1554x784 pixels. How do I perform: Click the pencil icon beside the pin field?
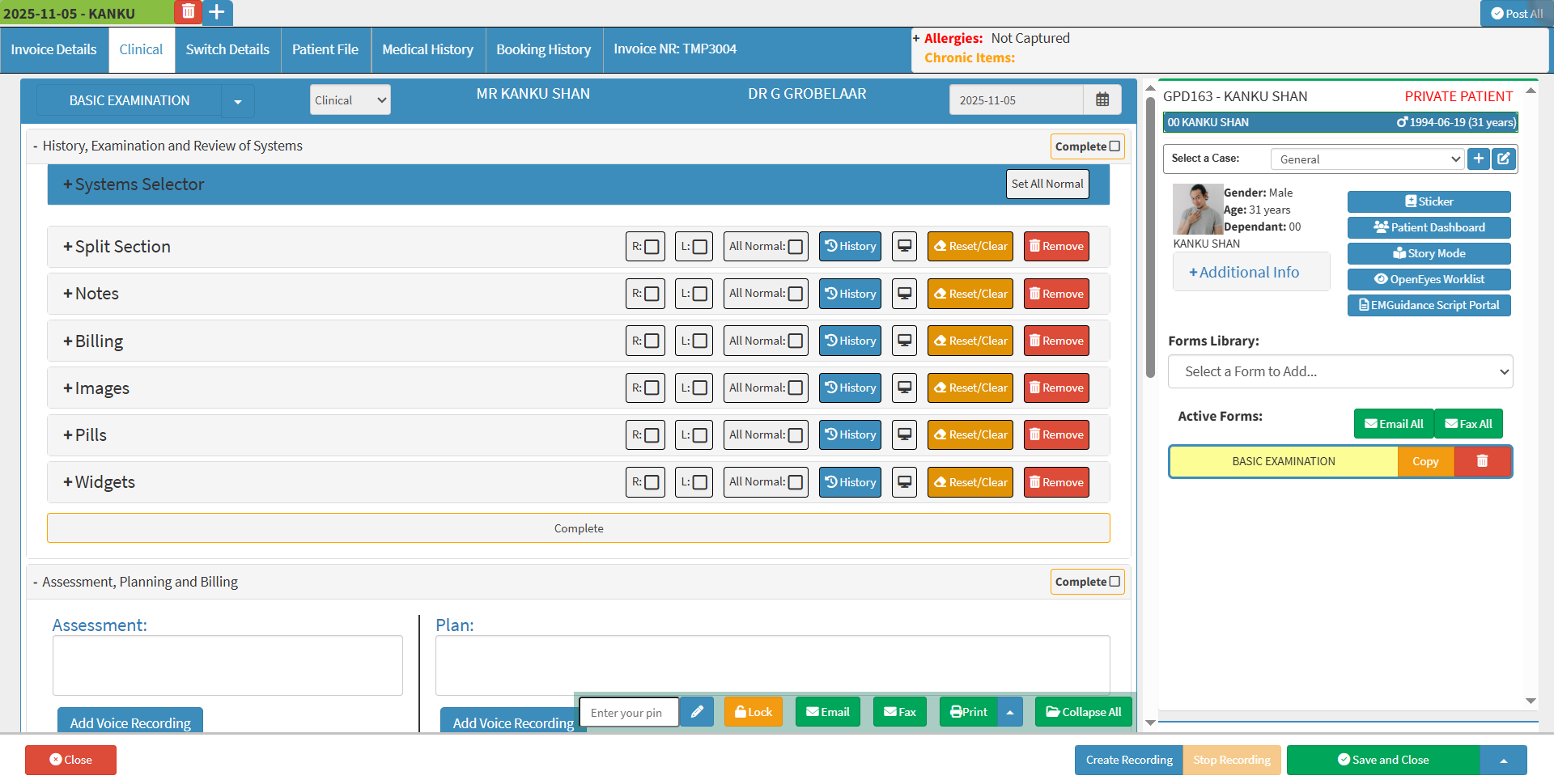point(696,712)
